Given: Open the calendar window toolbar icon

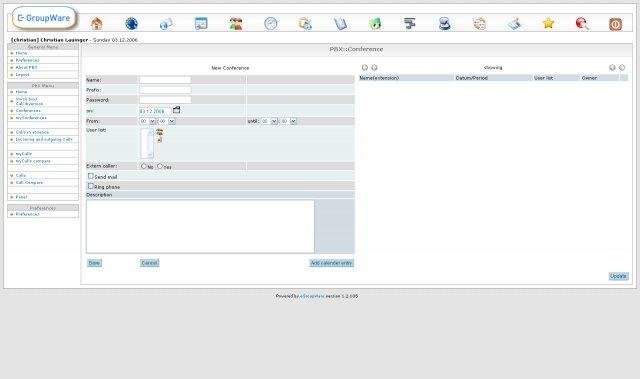Looking at the screenshot, I should tap(201, 24).
